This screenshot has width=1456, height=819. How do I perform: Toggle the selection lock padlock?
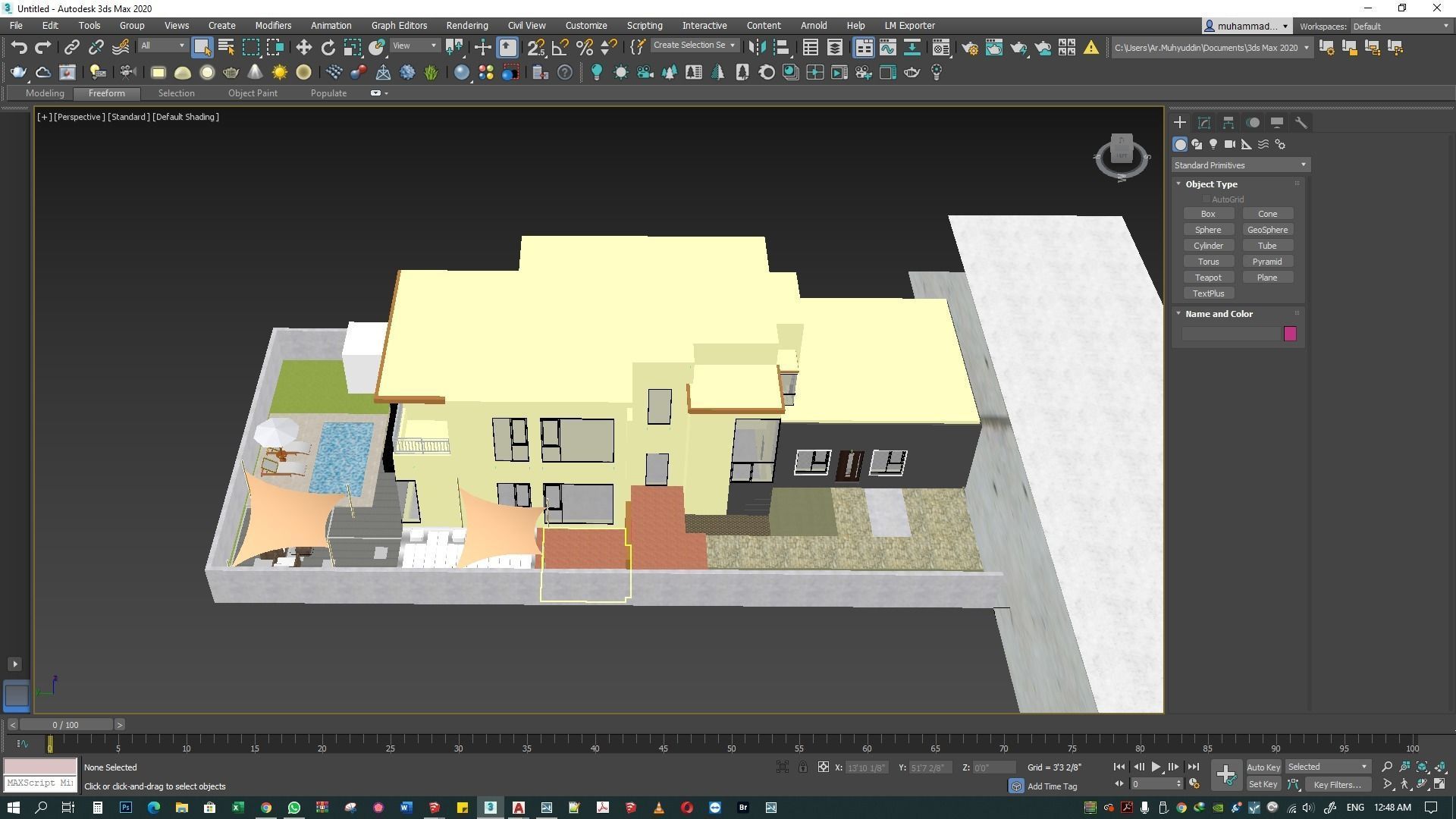point(802,767)
